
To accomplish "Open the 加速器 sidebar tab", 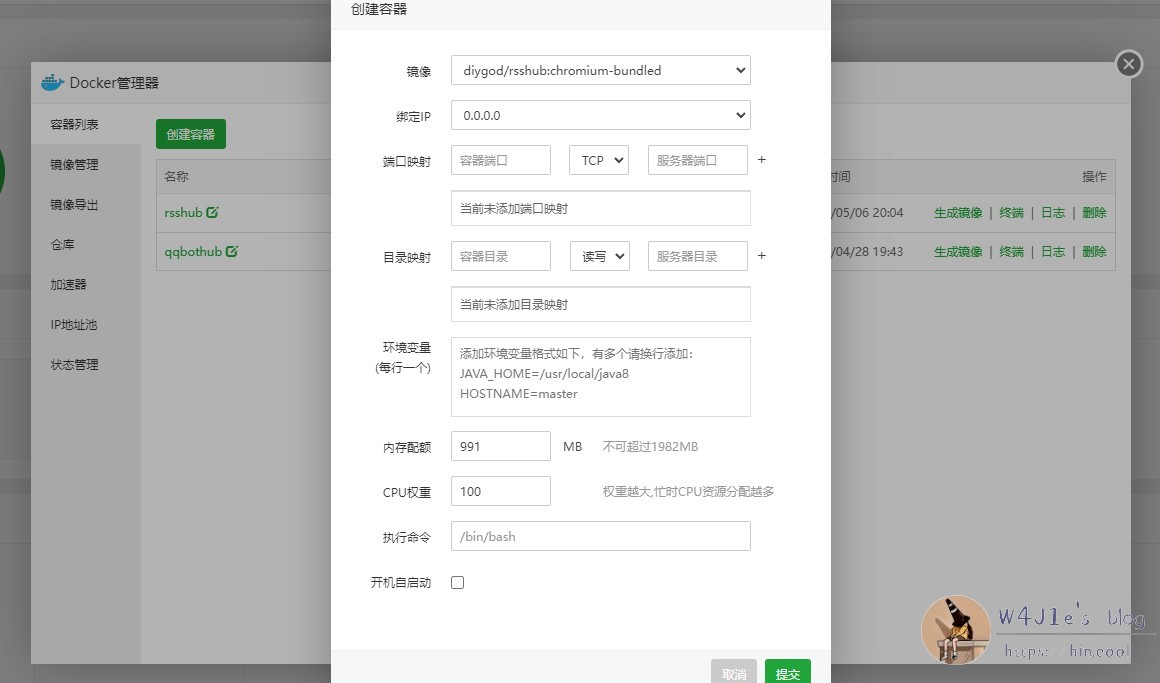I will (69, 285).
